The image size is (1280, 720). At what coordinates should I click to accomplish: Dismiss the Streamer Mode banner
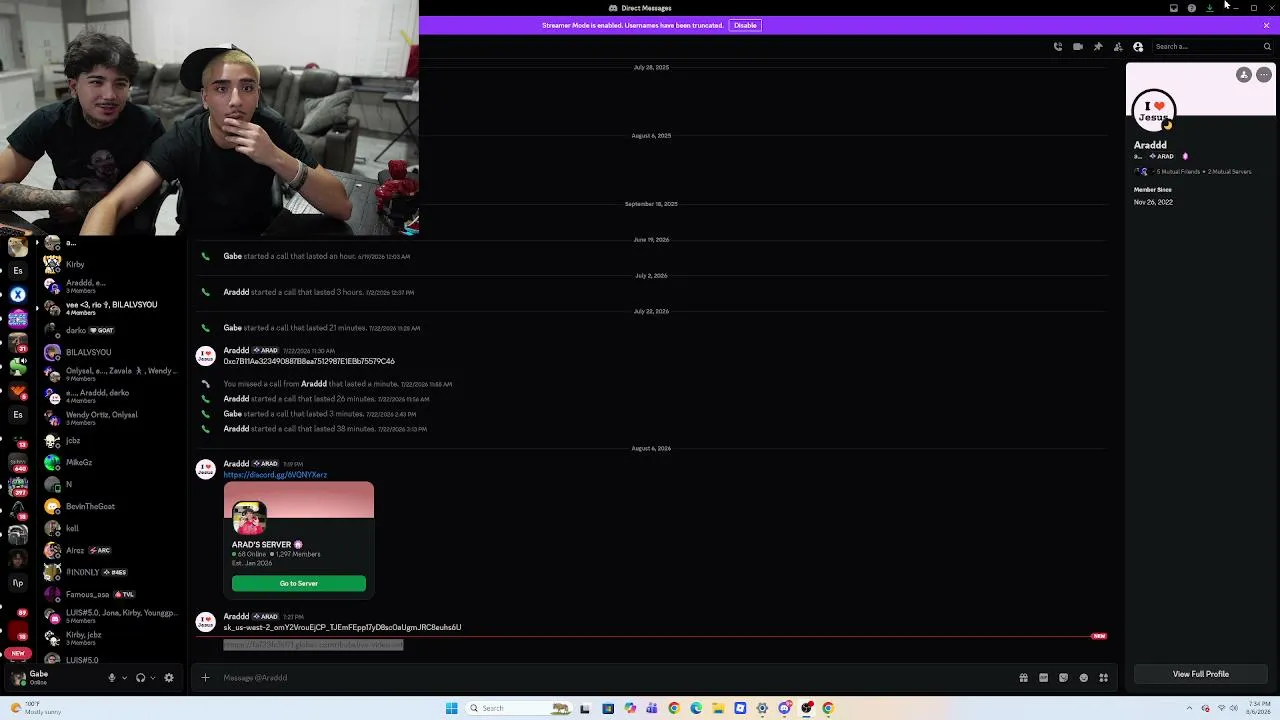1267,25
